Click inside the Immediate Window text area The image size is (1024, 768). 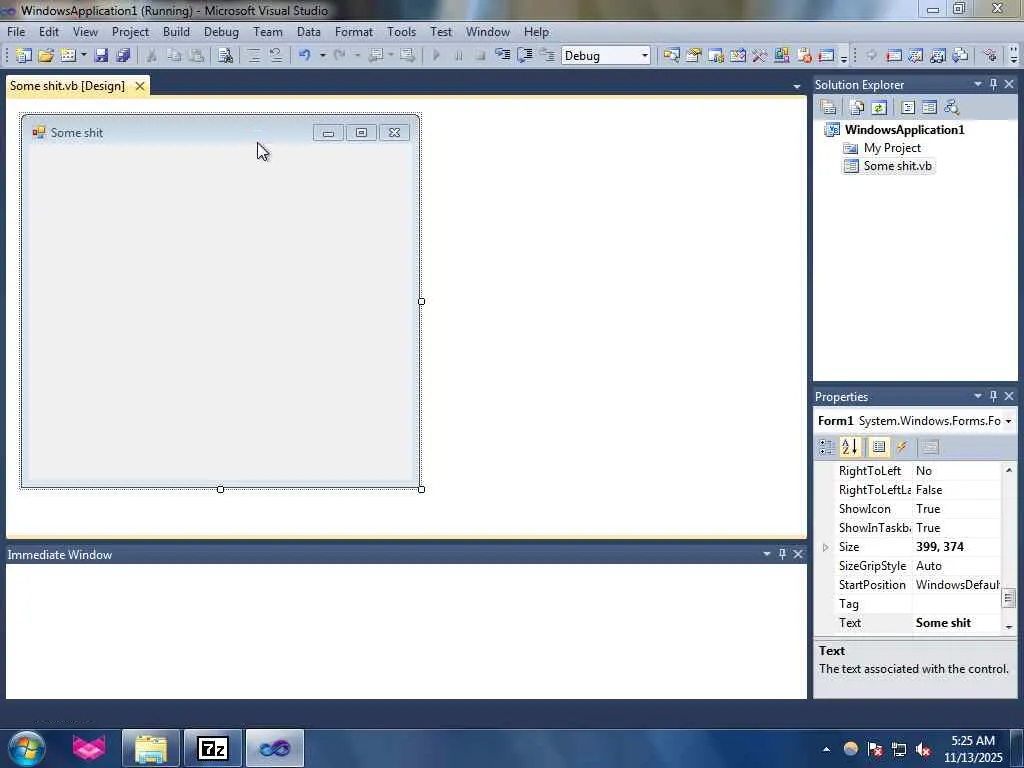tap(406, 631)
